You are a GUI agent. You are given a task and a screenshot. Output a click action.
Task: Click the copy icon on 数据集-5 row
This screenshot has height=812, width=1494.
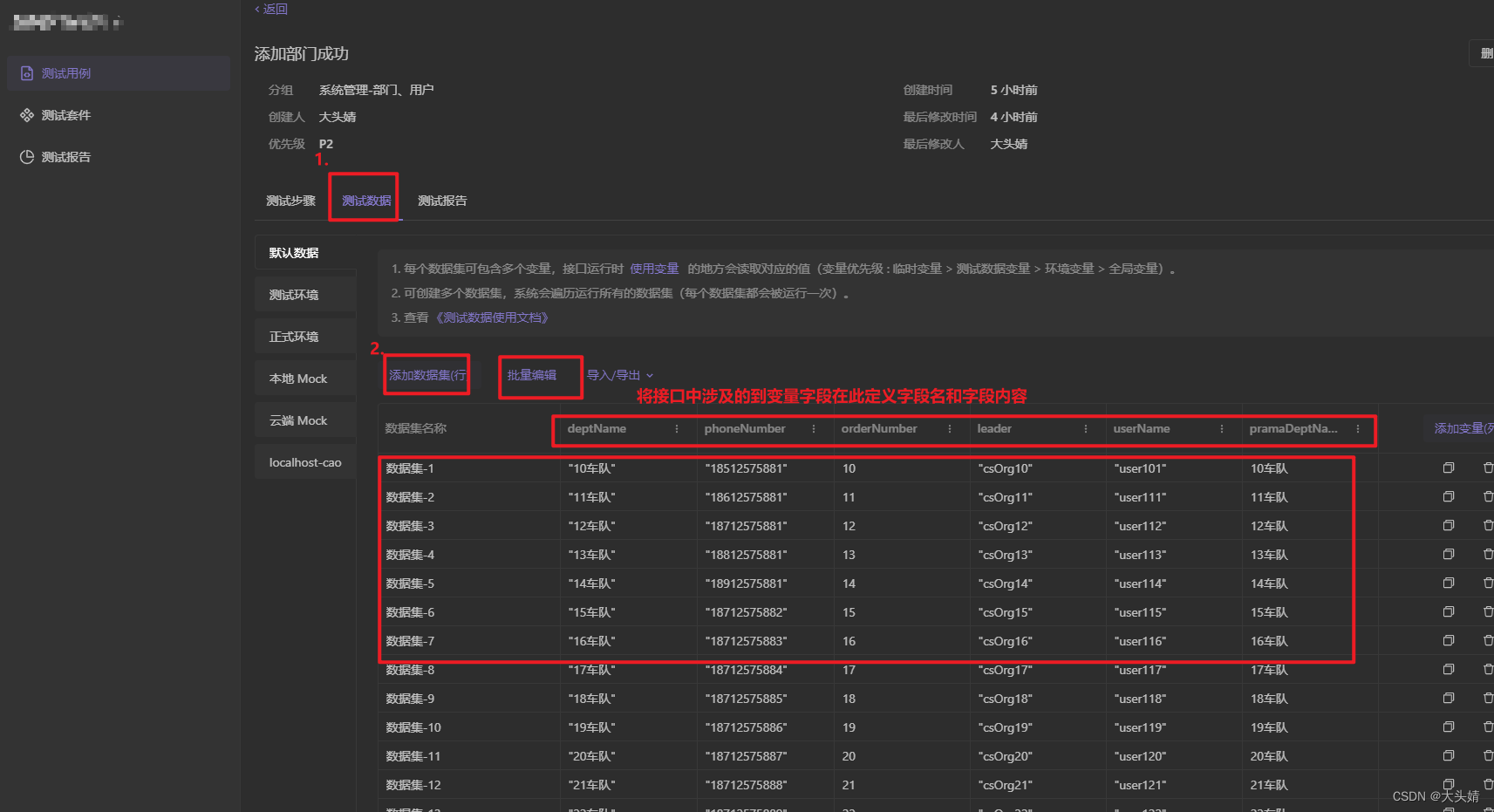1448,583
